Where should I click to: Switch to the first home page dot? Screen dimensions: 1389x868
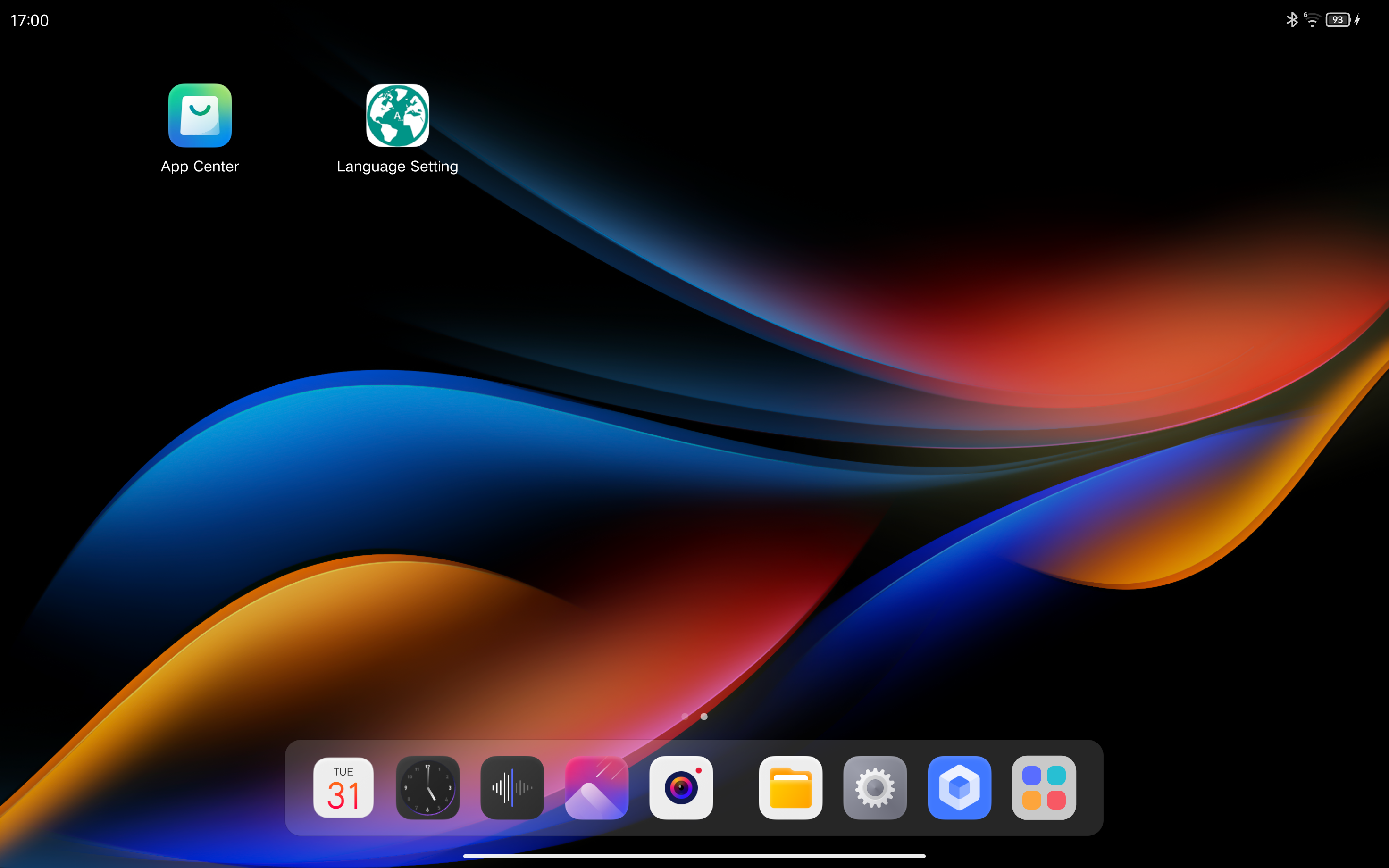[x=685, y=717]
